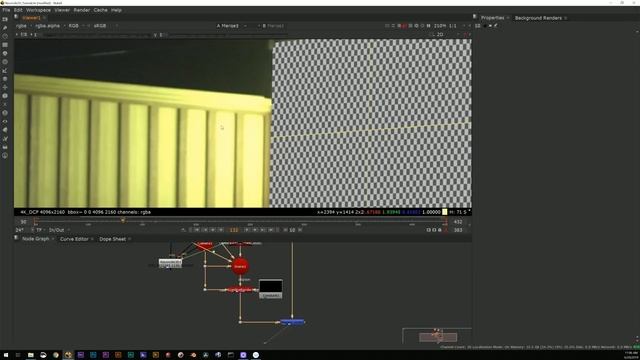
Task: Open the viewer zoom dropdown showing 210%
Action: (x=440, y=26)
